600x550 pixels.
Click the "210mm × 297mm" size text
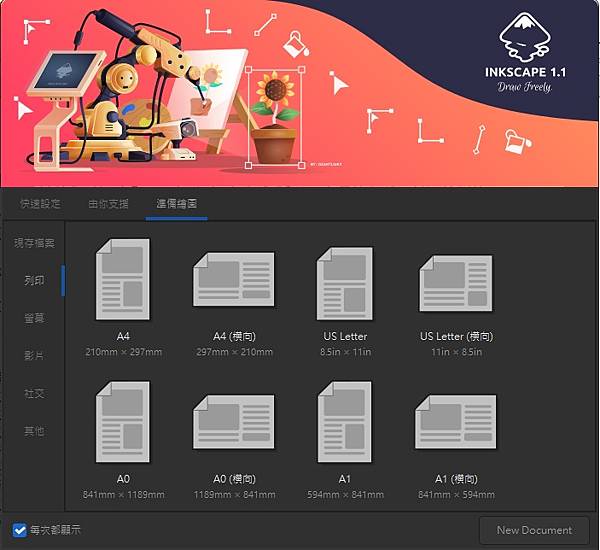(123, 352)
